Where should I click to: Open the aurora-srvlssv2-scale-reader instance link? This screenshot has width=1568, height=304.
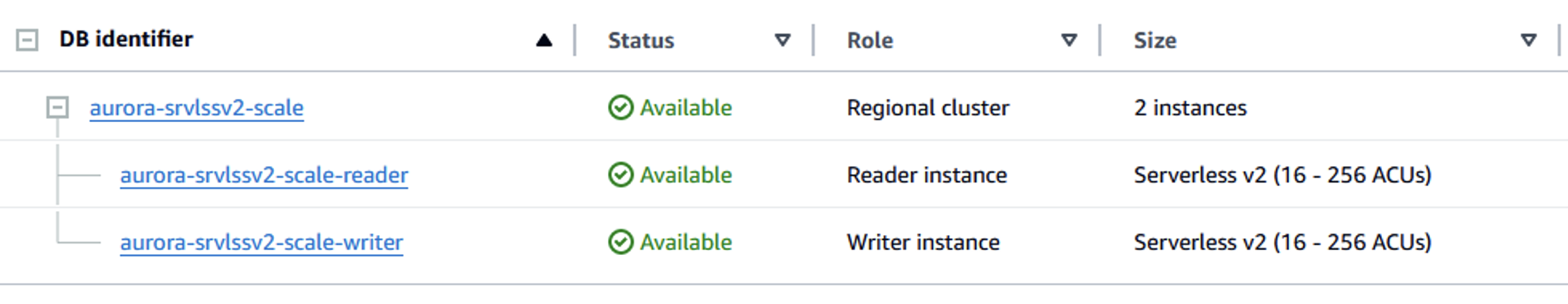pyautogui.click(x=264, y=175)
